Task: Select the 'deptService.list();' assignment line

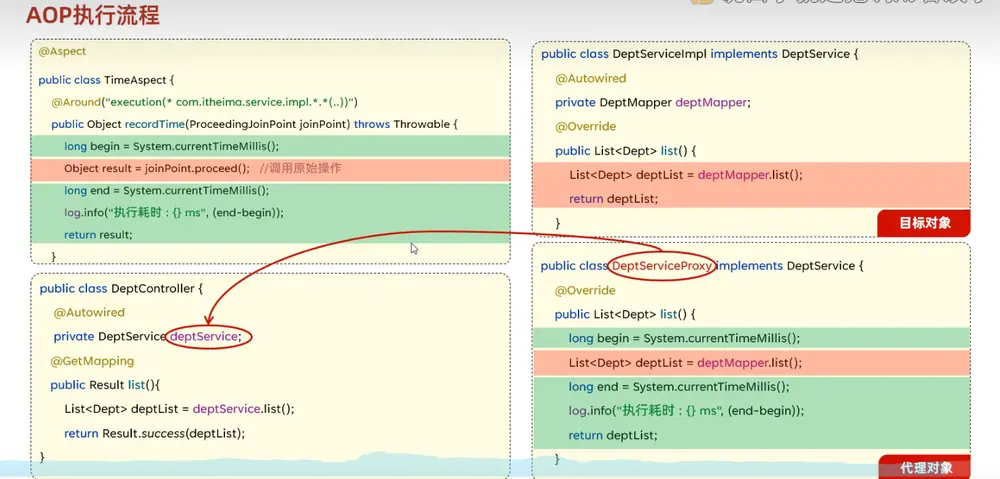Action: coord(179,409)
